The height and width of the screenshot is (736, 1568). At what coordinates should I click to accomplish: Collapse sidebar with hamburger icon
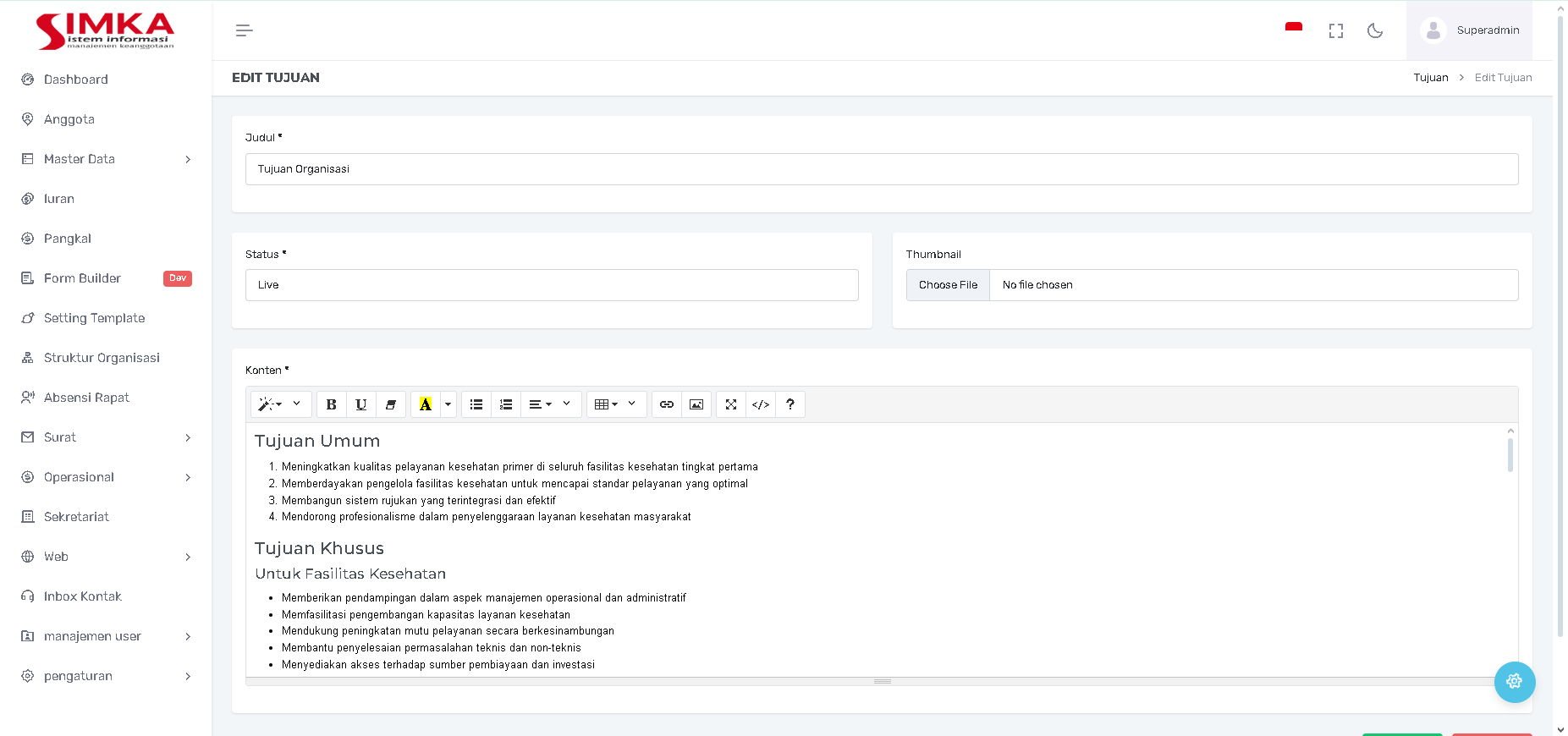coord(244,30)
